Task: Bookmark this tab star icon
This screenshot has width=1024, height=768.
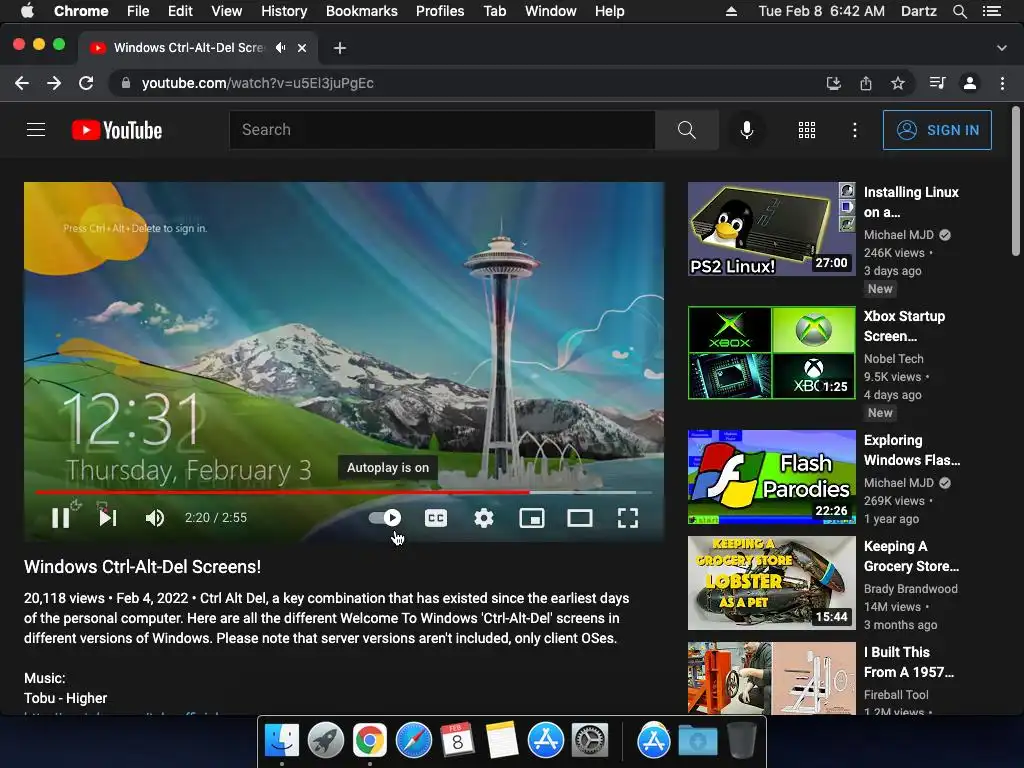Action: pos(898,83)
